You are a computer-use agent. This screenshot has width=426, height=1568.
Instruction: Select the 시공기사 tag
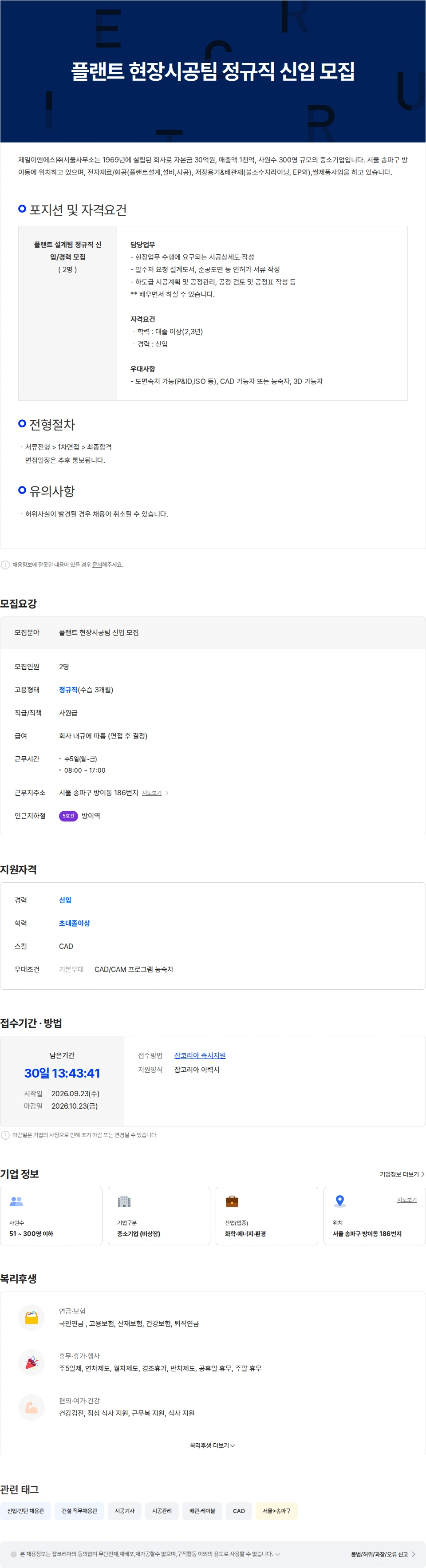pyautogui.click(x=125, y=1511)
